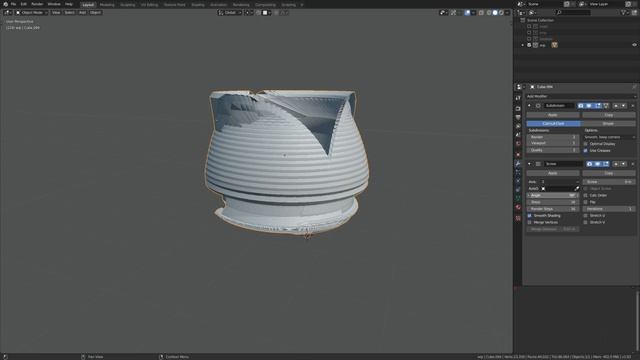Open the UV smooth options dropdown
This screenshot has width=640, height=360.
[609, 137]
